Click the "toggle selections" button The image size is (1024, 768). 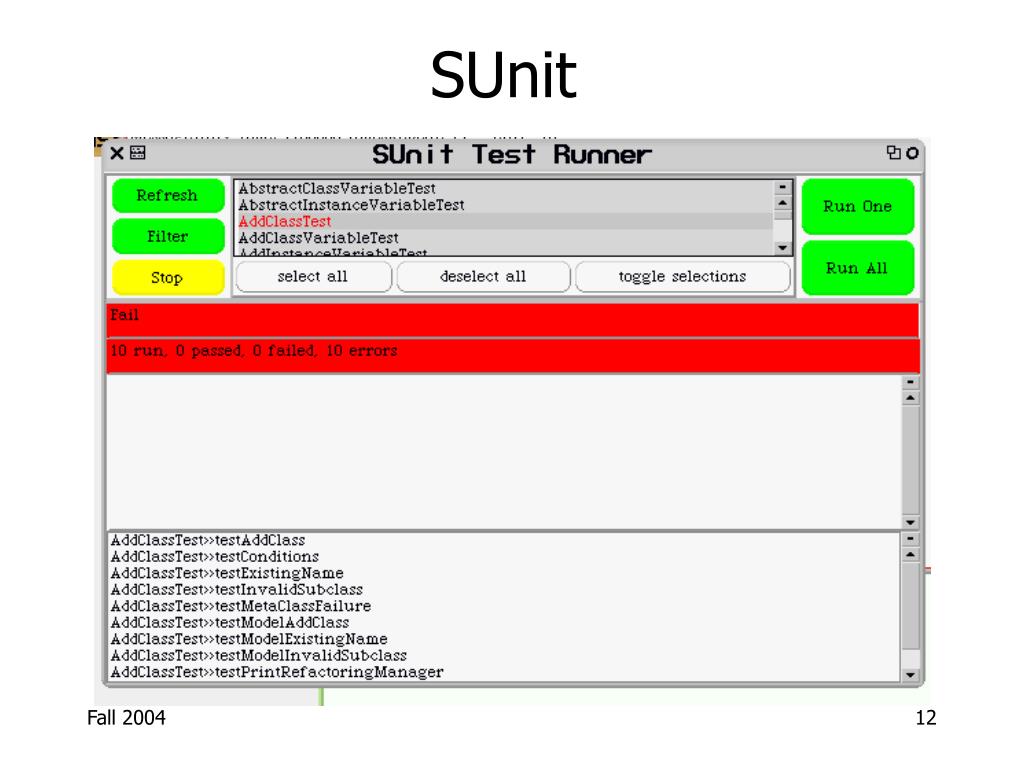pos(682,276)
